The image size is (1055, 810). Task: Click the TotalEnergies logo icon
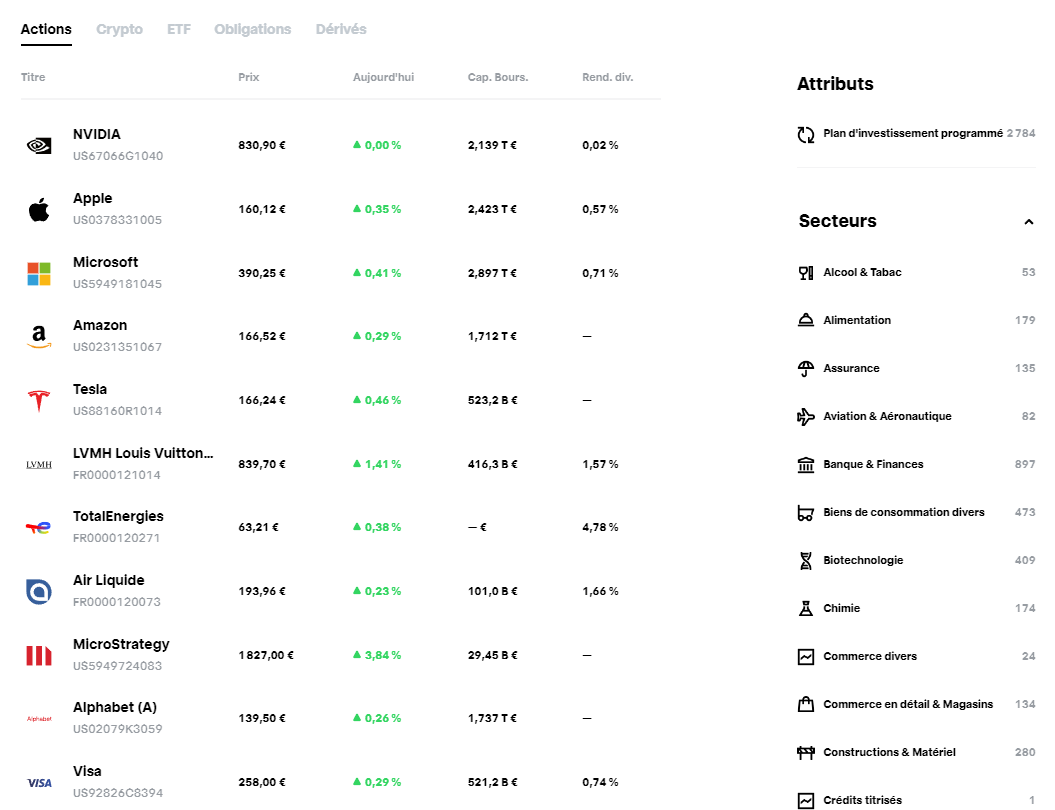point(39,527)
